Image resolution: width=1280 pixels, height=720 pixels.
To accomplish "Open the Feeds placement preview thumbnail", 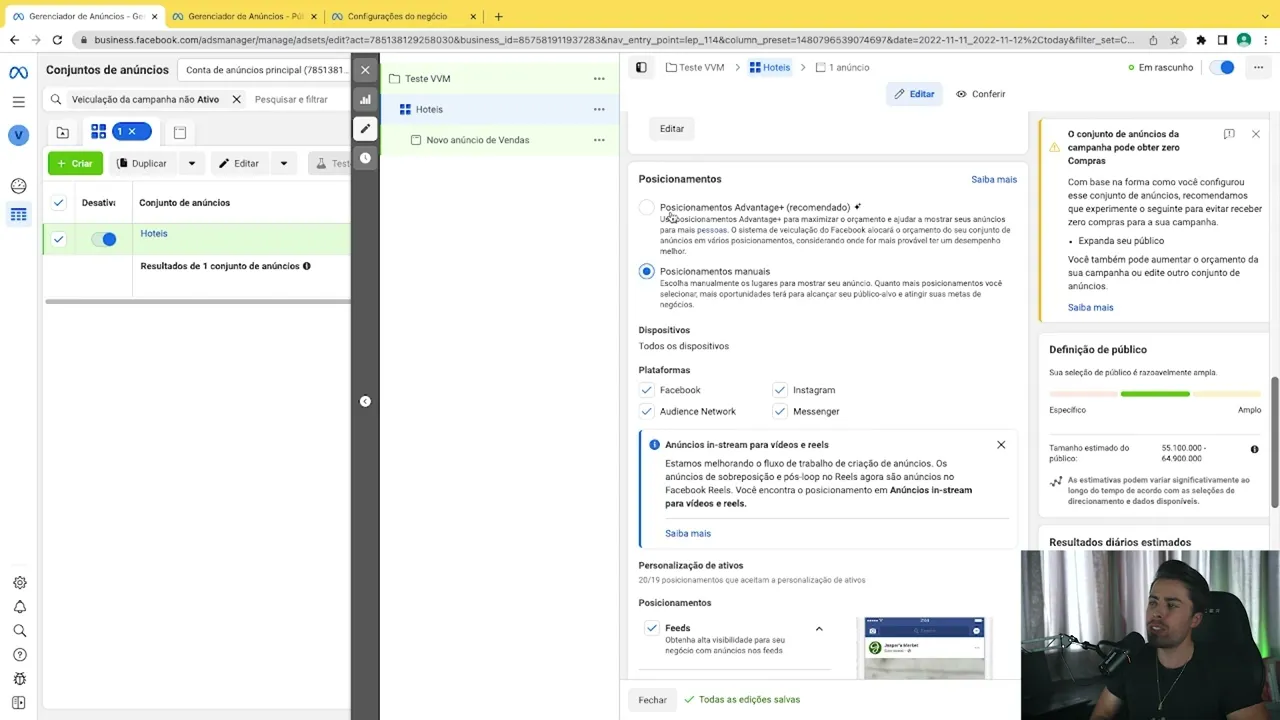I will click(924, 648).
